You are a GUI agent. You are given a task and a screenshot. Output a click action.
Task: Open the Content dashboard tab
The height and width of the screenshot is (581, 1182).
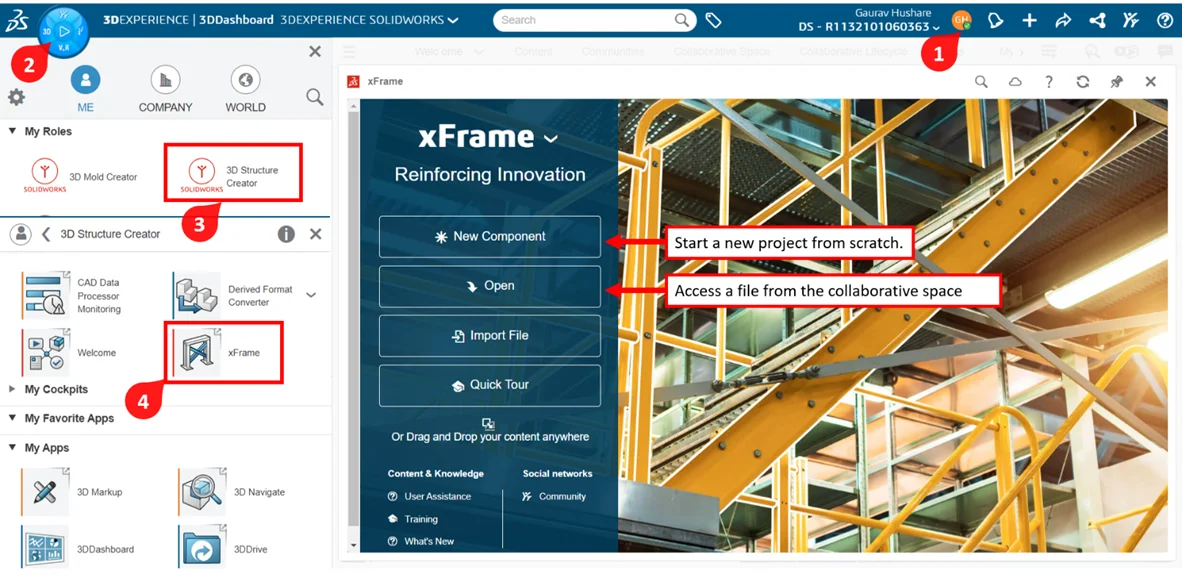[534, 52]
